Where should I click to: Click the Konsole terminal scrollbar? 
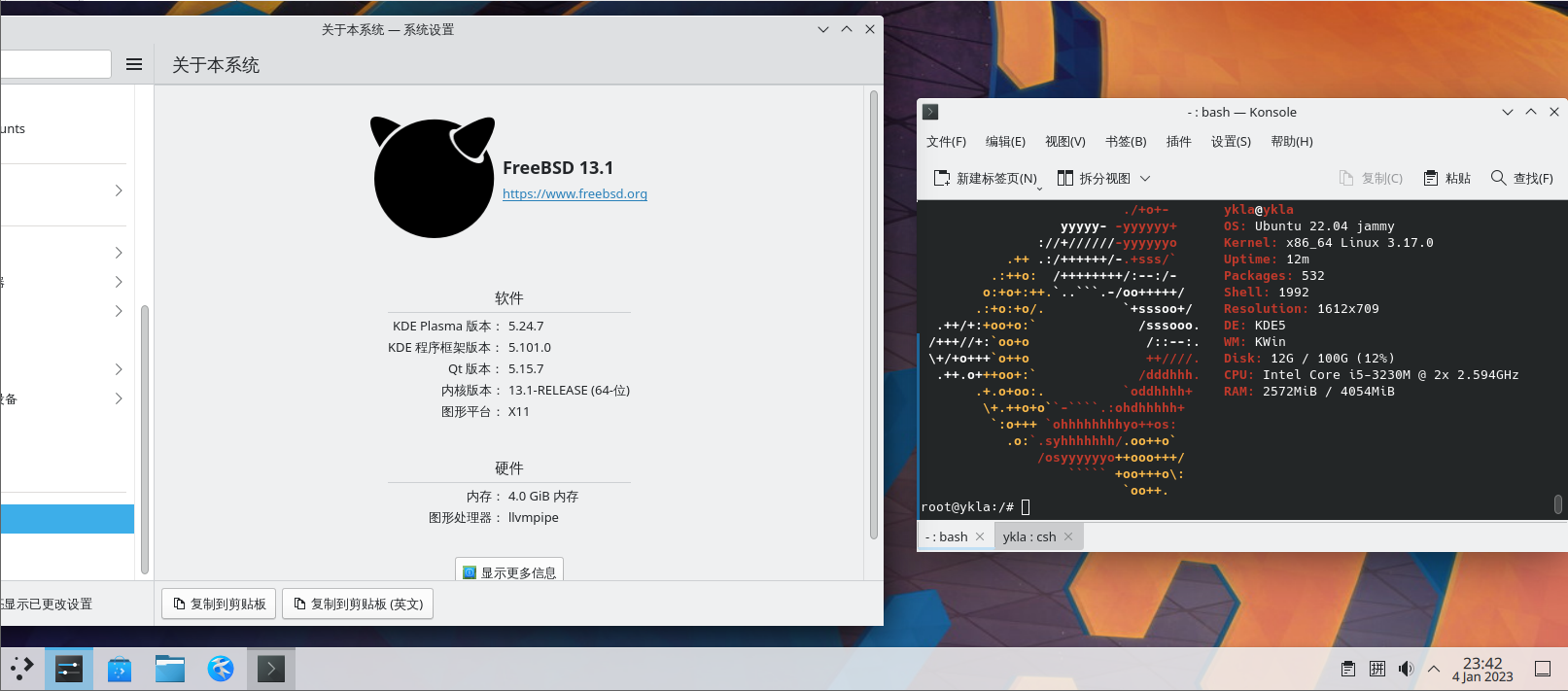coord(1558,503)
